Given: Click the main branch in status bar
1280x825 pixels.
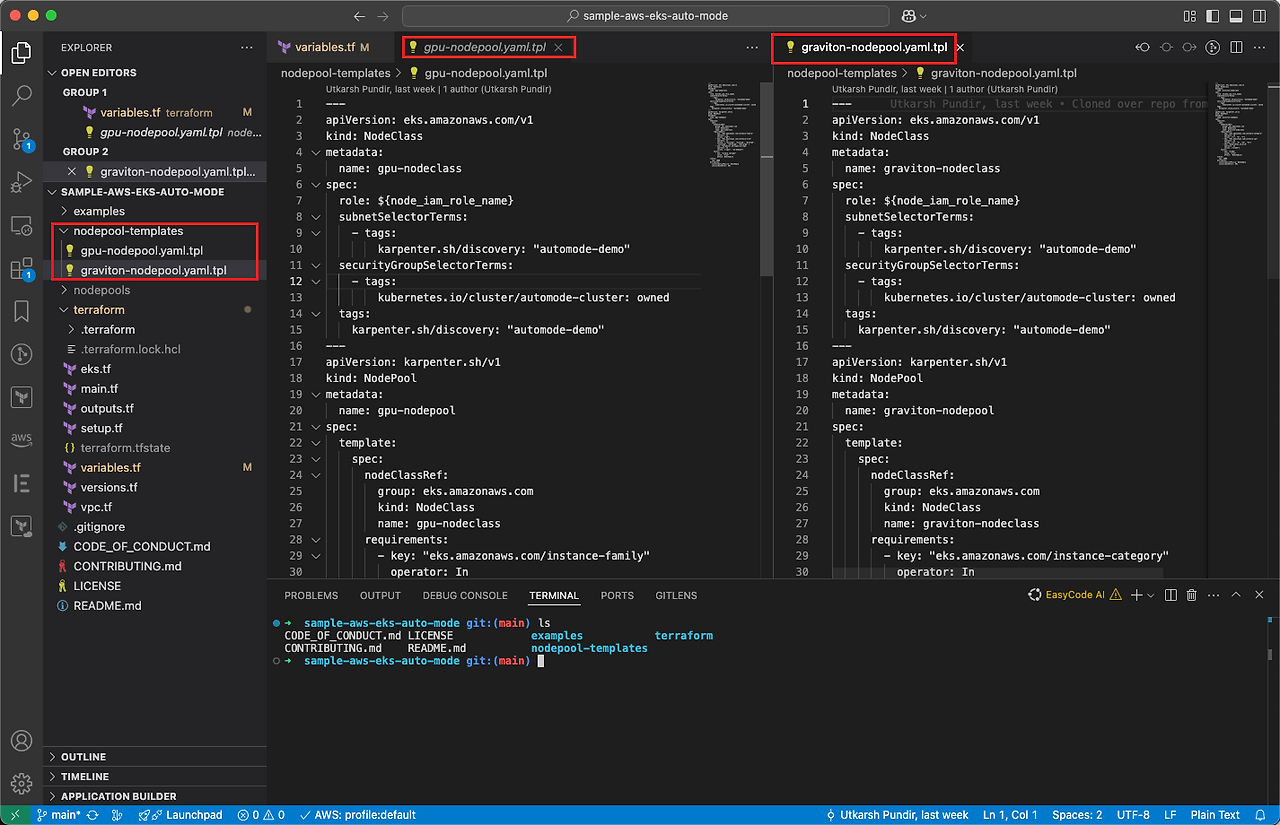Looking at the screenshot, I should (59, 815).
